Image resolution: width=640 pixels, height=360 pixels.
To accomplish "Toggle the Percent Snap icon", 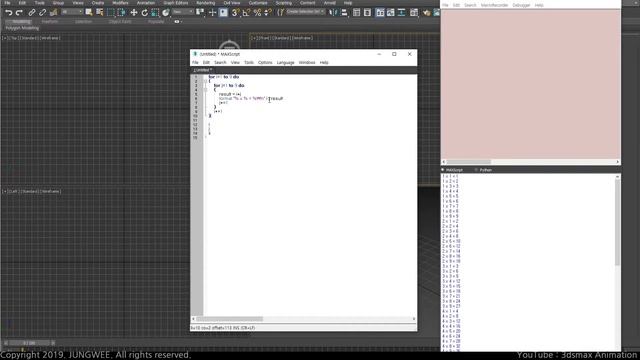I will click(257, 13).
